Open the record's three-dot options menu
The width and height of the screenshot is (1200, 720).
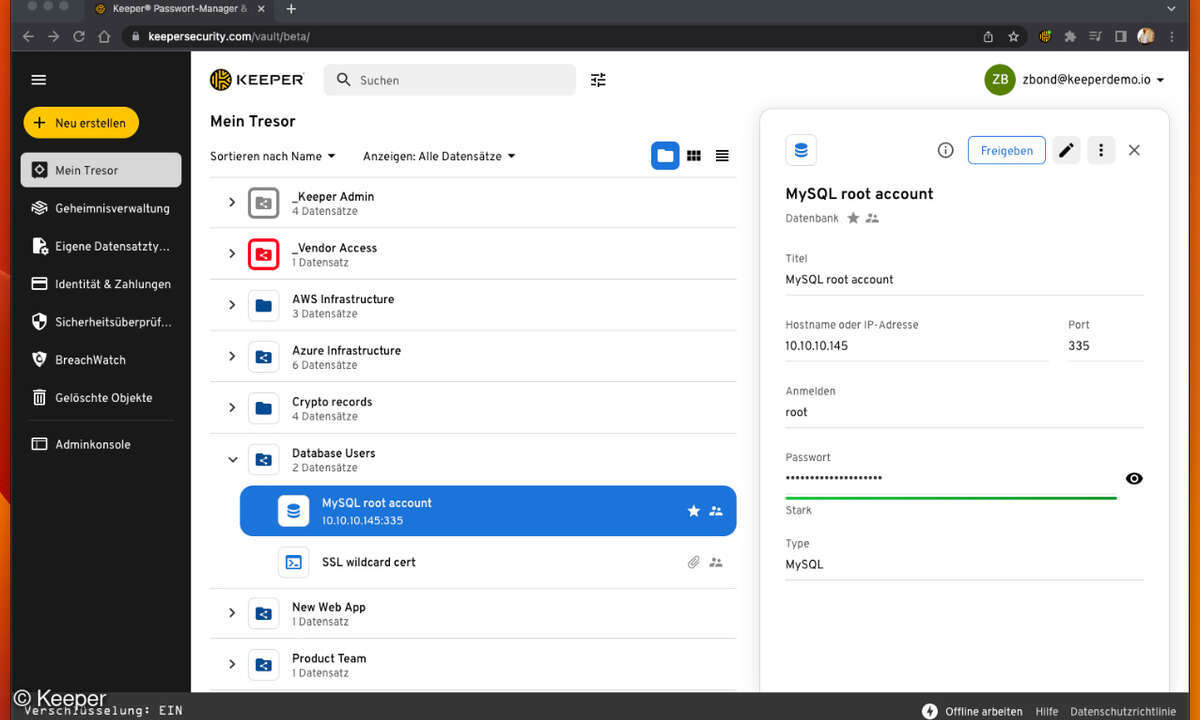click(1101, 150)
